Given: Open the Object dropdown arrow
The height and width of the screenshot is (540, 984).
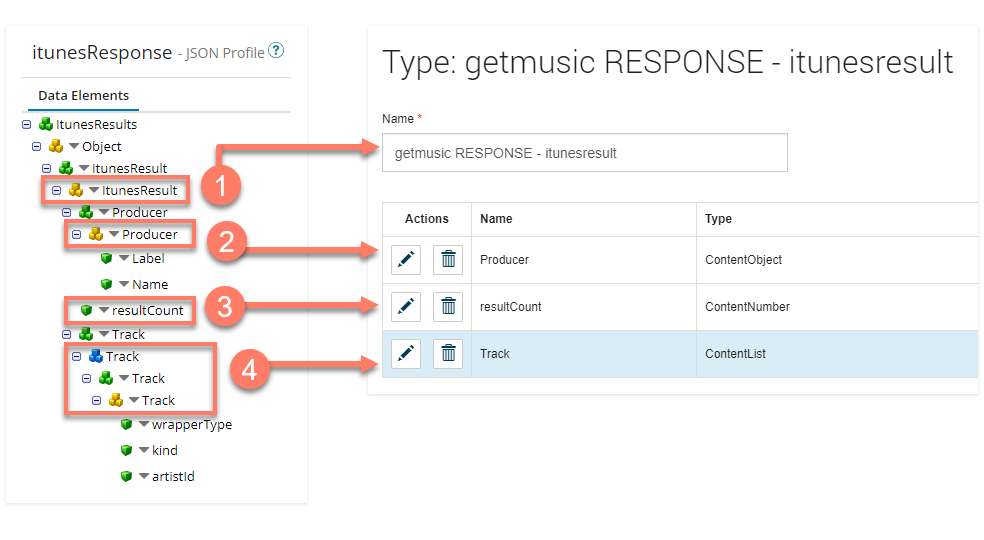Looking at the screenshot, I should [74, 146].
